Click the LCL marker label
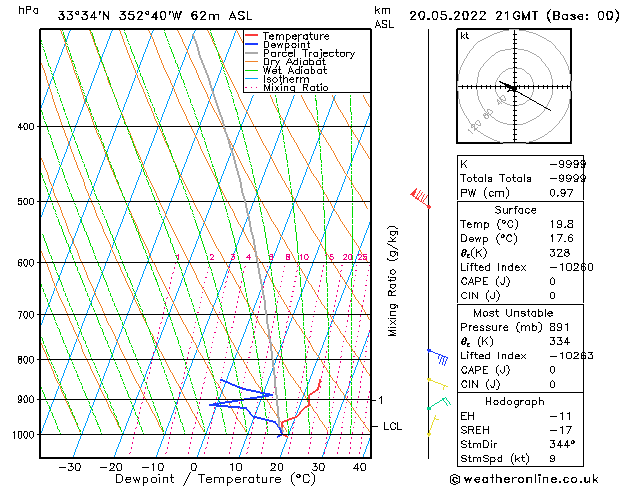Screen dimensions: 629x486 [x=392, y=426]
